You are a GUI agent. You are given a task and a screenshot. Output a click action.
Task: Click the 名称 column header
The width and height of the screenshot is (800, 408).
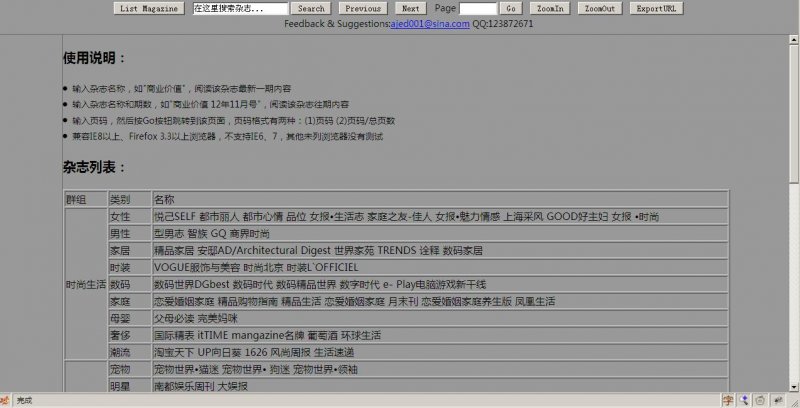[x=164, y=199]
